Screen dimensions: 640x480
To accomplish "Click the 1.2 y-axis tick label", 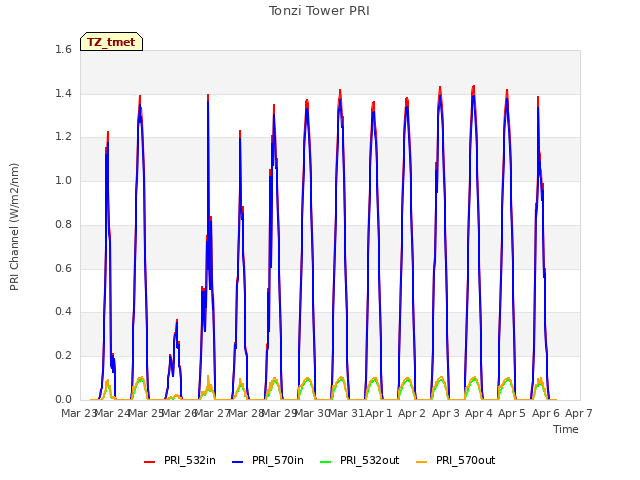I will [x=63, y=137].
